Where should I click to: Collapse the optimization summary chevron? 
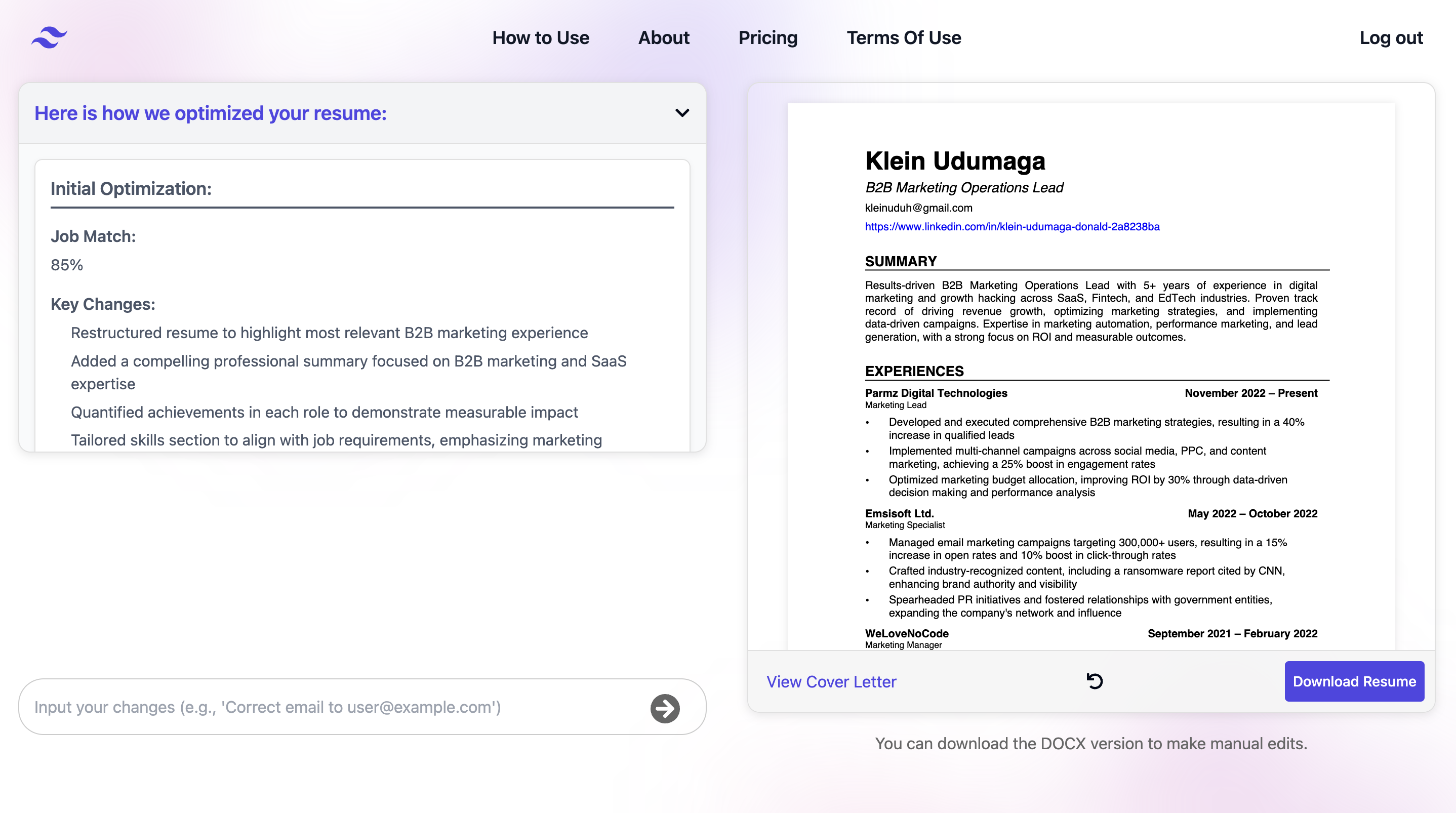click(x=682, y=113)
